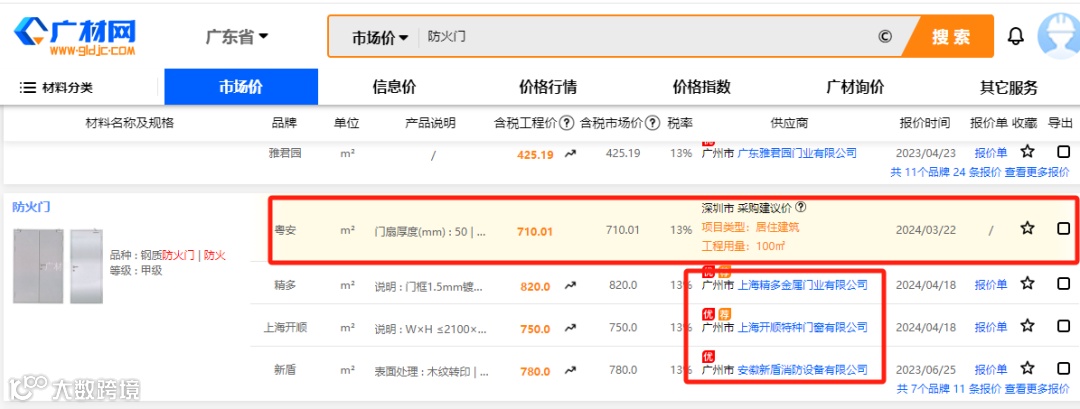The width and height of the screenshot is (1080, 409).
Task: Tick export checkbox for 雅君园 row
Action: (x=1063, y=152)
